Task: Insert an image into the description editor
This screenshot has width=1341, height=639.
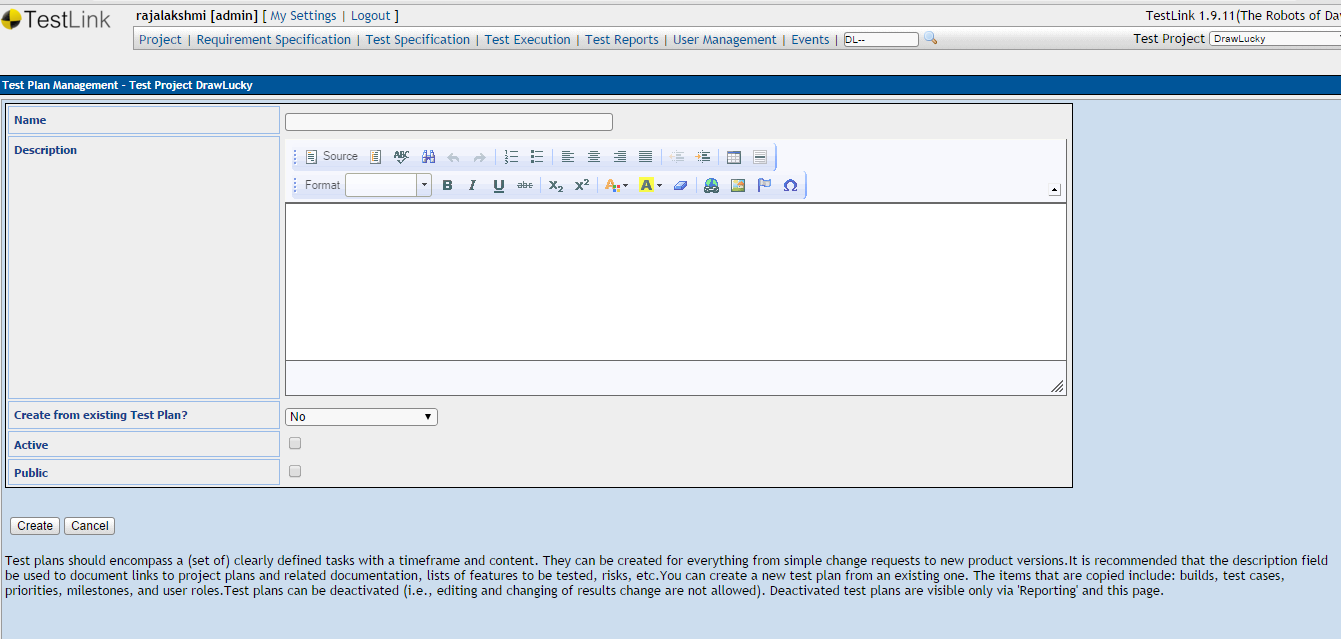Action: [x=737, y=185]
